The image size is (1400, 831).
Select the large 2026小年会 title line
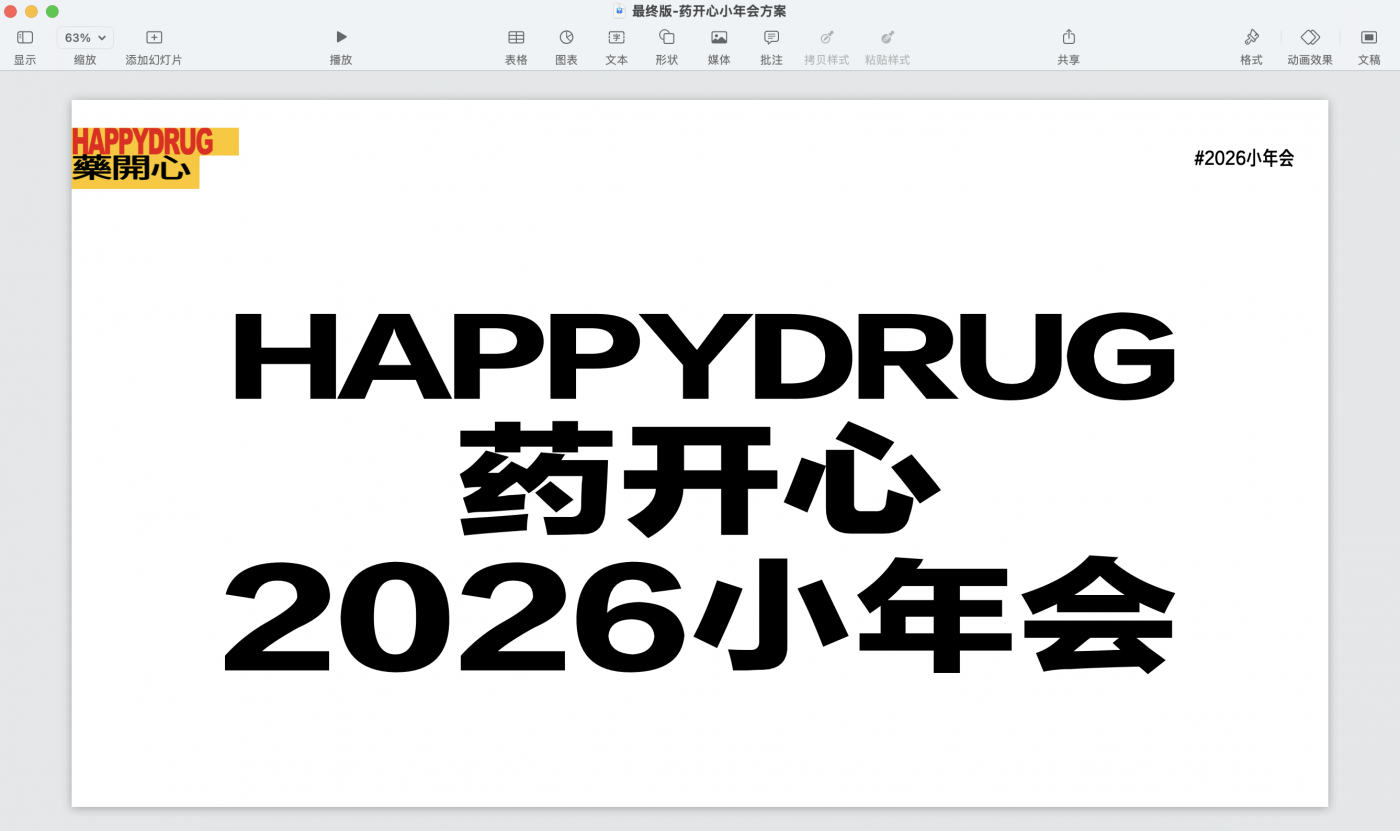coord(698,615)
